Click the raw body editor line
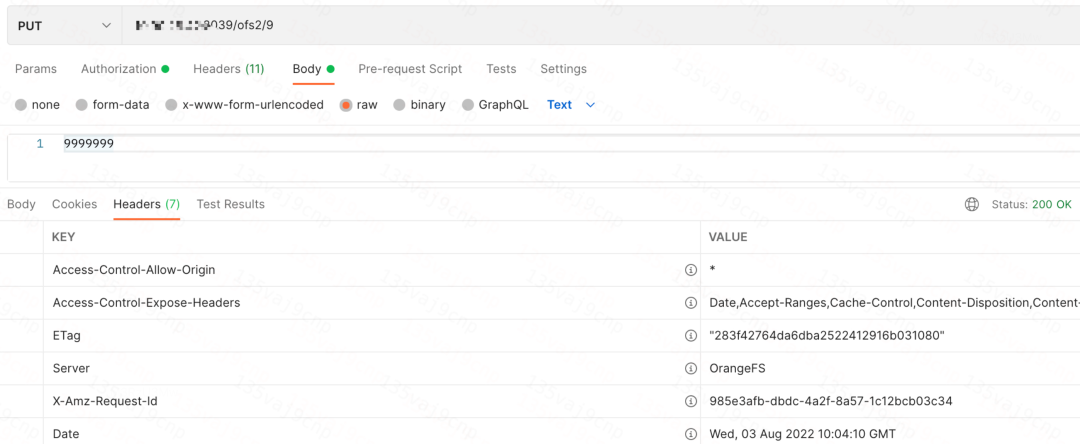The width and height of the screenshot is (1080, 444). click(x=500, y=144)
